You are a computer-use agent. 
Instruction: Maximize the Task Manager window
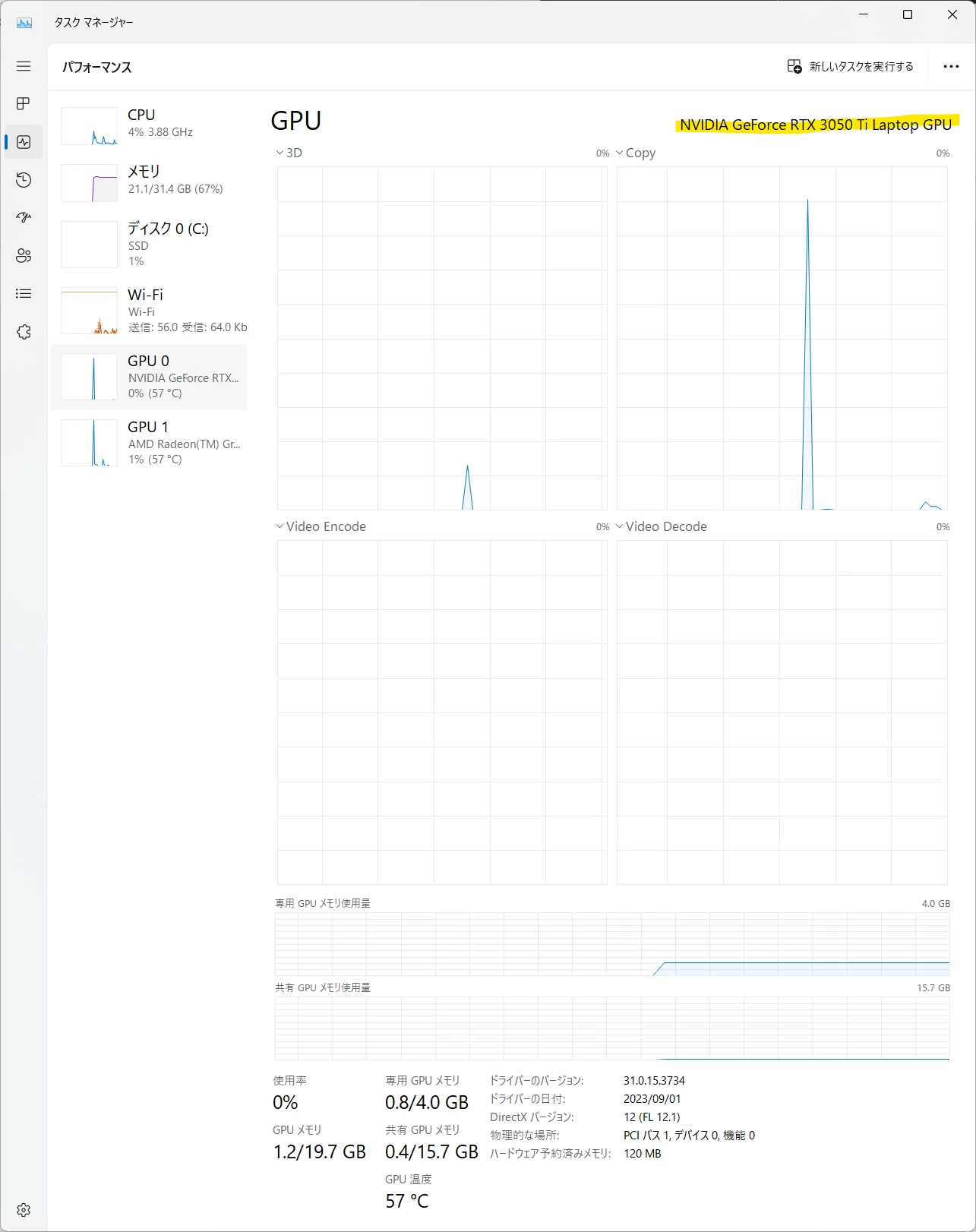pos(908,14)
